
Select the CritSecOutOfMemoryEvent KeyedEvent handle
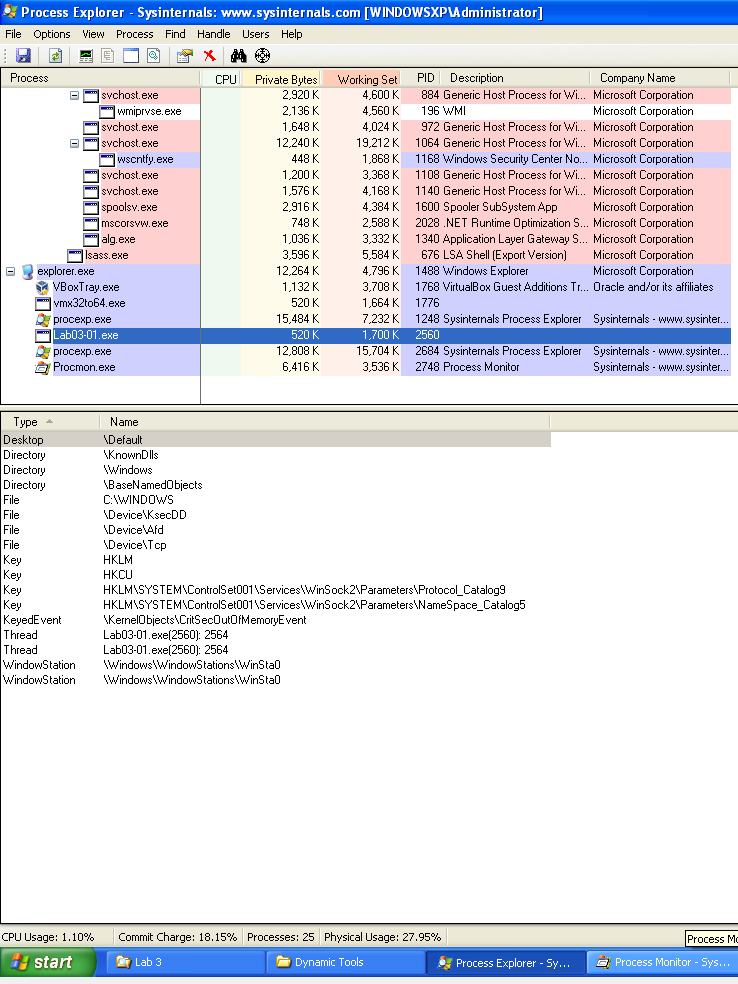(x=275, y=620)
